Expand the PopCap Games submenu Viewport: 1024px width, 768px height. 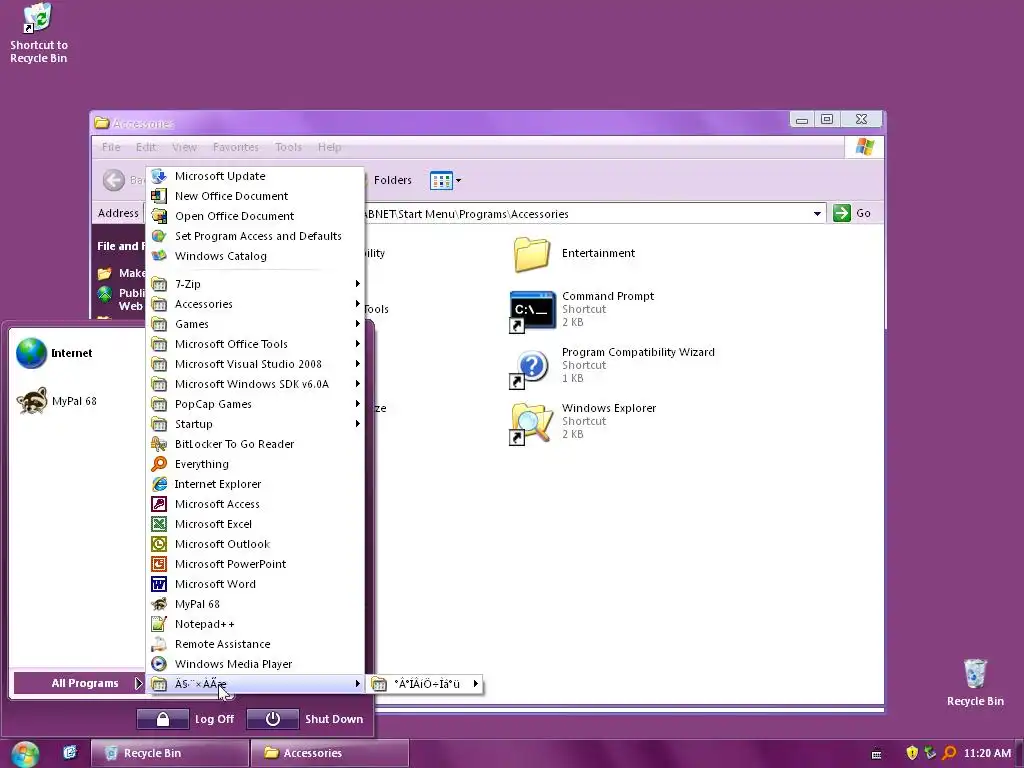[255, 404]
